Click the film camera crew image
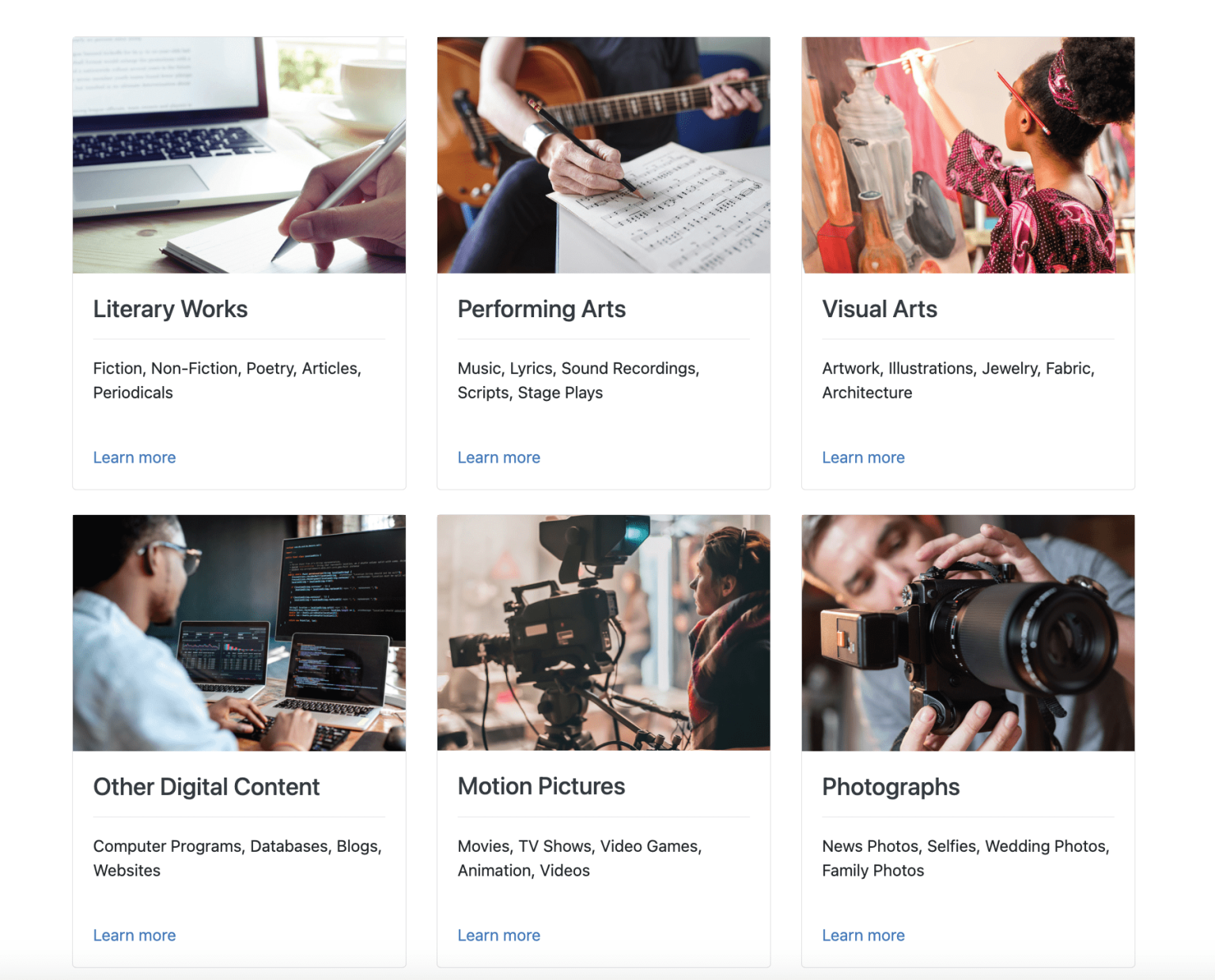The image size is (1215, 980). (604, 632)
